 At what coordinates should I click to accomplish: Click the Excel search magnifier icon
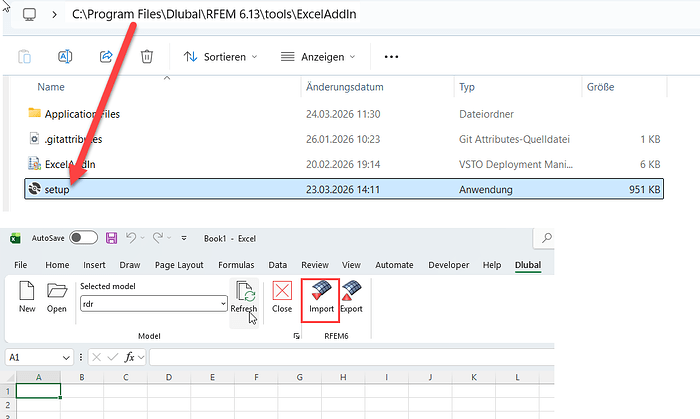[x=546, y=238]
